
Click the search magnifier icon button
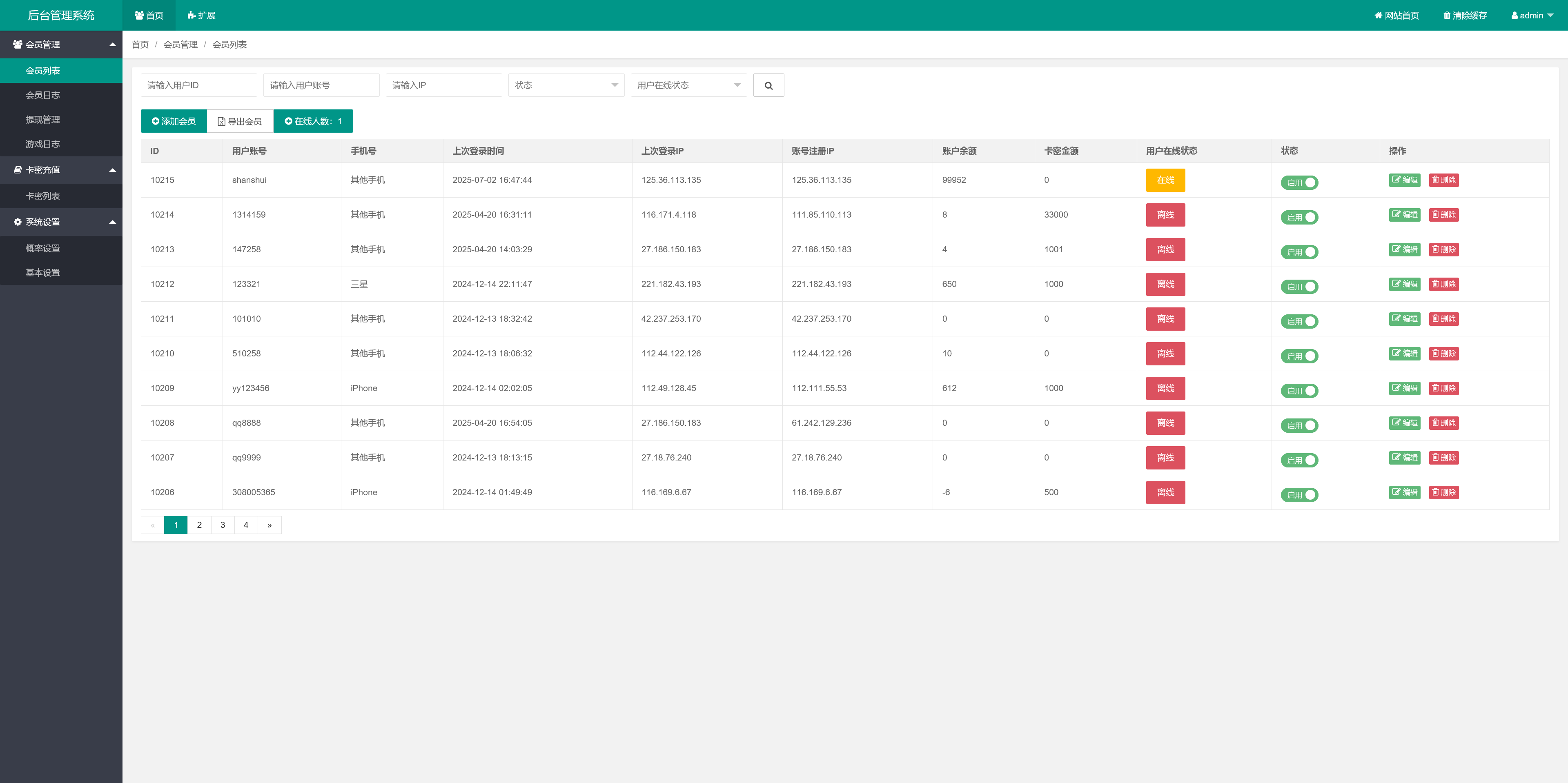click(768, 86)
